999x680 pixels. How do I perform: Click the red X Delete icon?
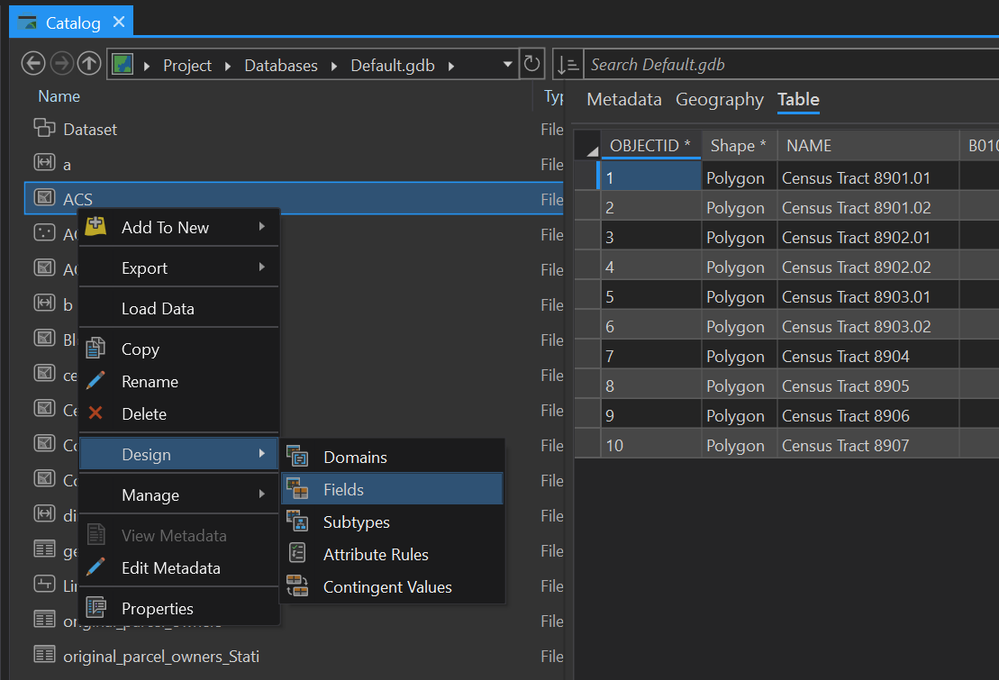coord(96,413)
